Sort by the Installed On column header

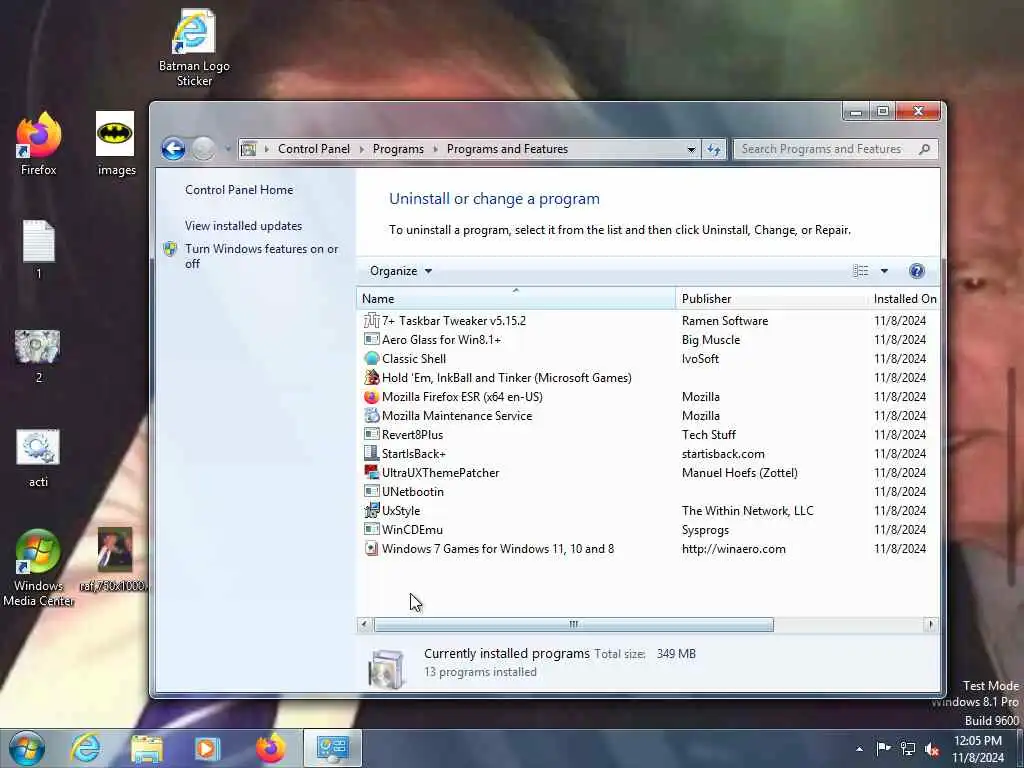pos(904,298)
